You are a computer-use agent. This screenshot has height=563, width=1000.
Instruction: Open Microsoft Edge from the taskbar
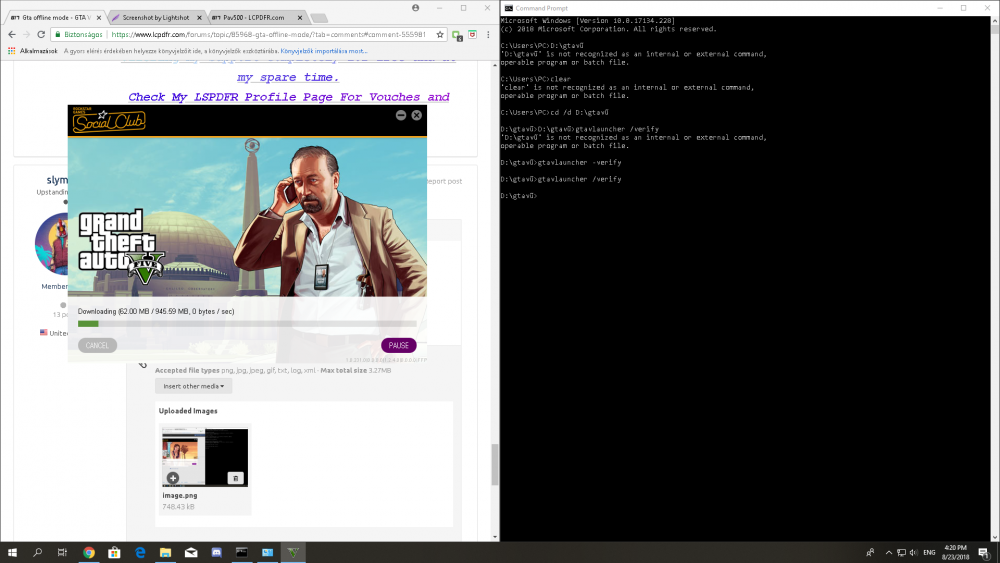(x=140, y=552)
